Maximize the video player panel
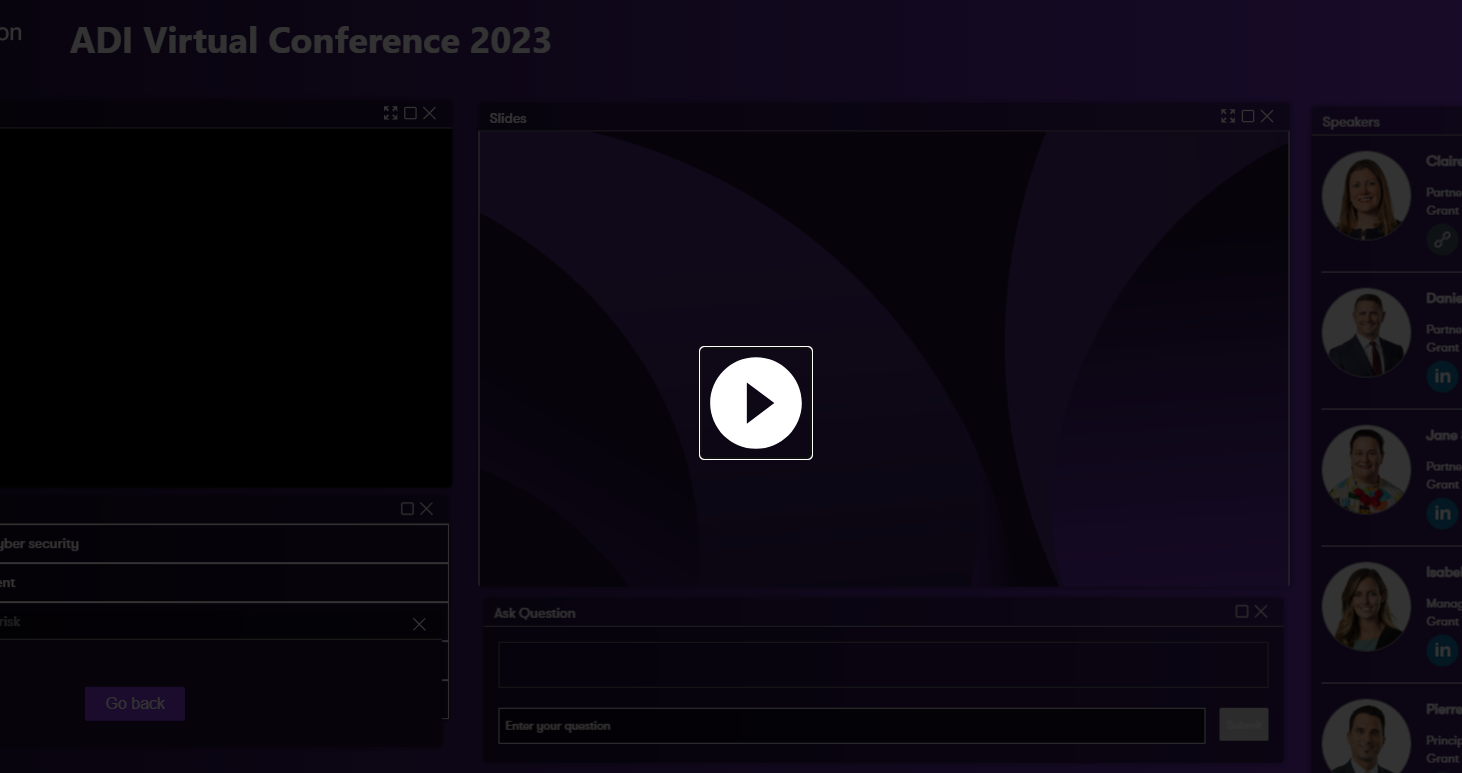Viewport: 1462px width, 773px height. (410, 113)
